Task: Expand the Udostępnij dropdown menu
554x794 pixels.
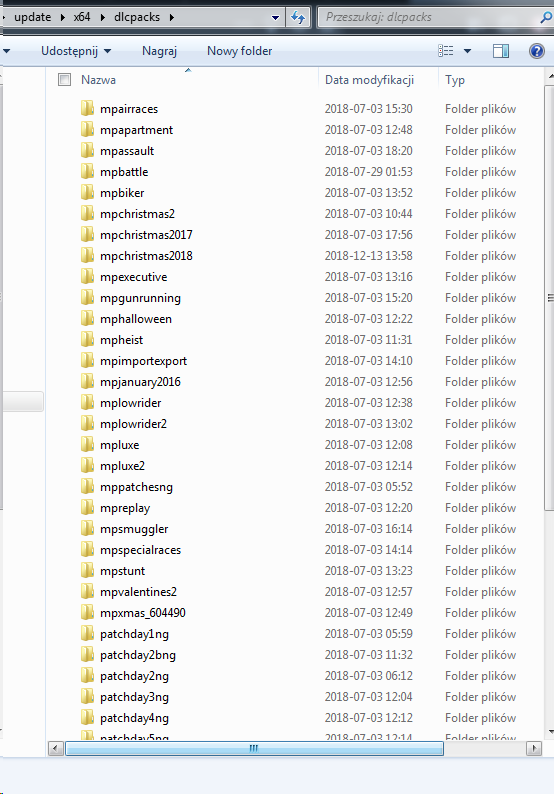Action: point(76,51)
